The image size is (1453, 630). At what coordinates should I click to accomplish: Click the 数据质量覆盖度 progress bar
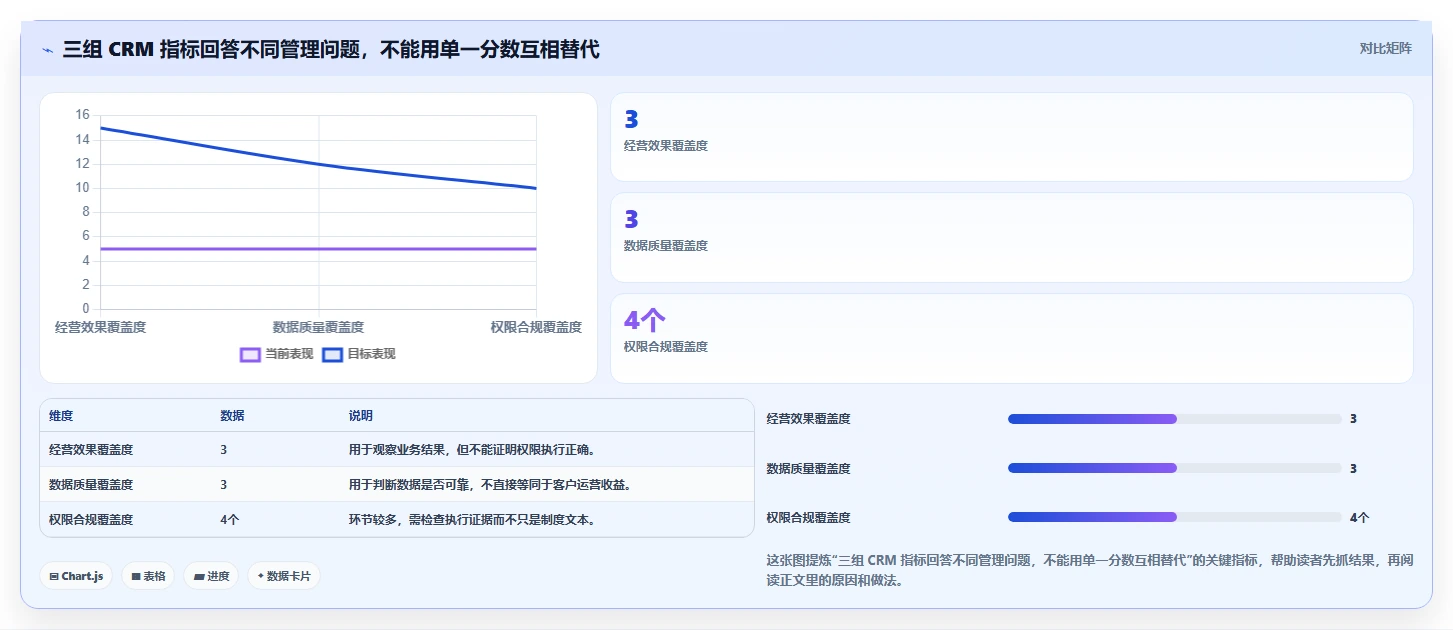pos(1175,468)
